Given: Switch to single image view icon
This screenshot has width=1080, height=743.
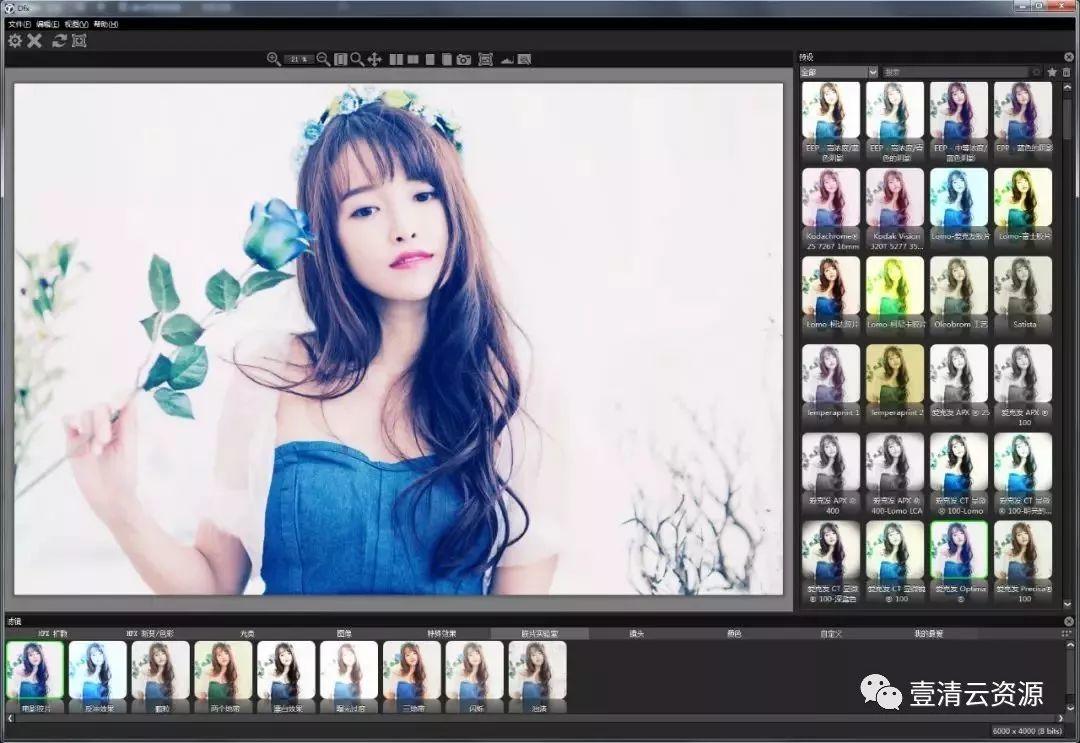Looking at the screenshot, I should pos(430,60).
